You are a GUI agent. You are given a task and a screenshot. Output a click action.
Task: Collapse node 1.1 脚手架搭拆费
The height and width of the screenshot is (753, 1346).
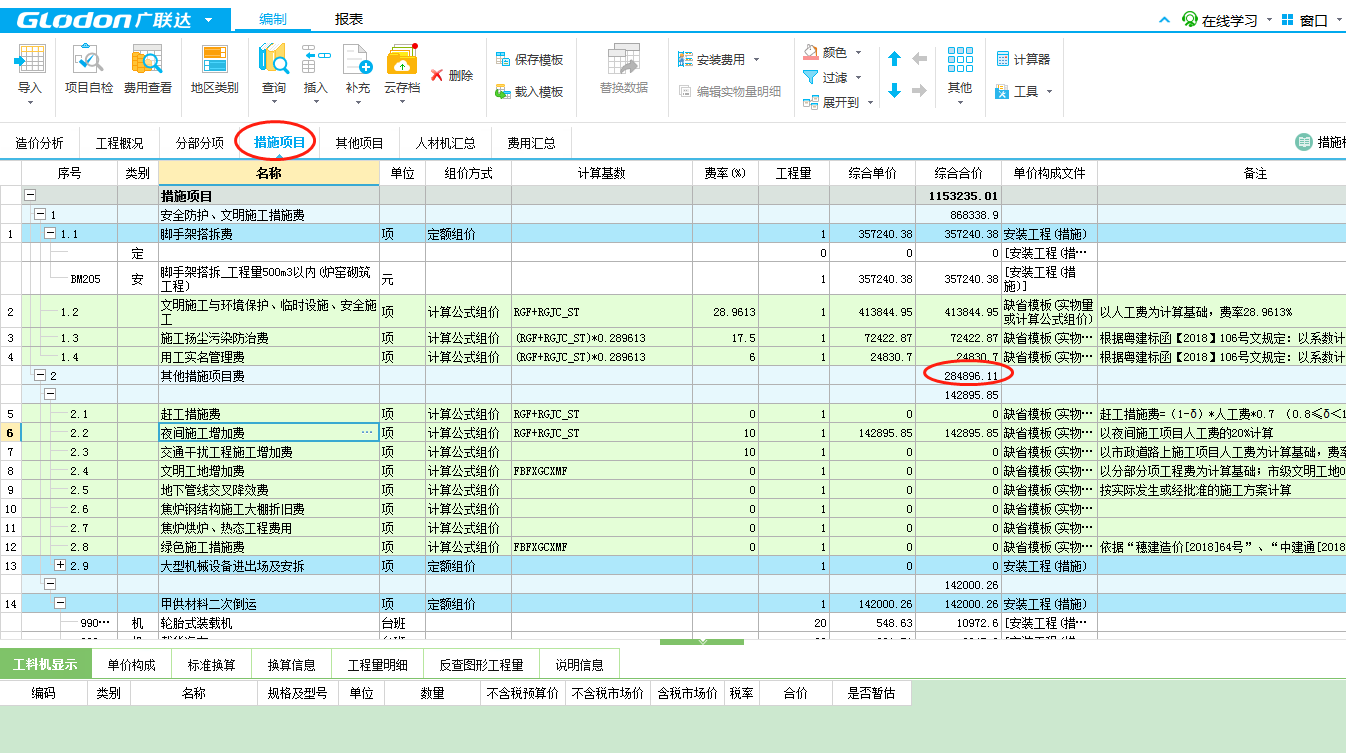50,234
